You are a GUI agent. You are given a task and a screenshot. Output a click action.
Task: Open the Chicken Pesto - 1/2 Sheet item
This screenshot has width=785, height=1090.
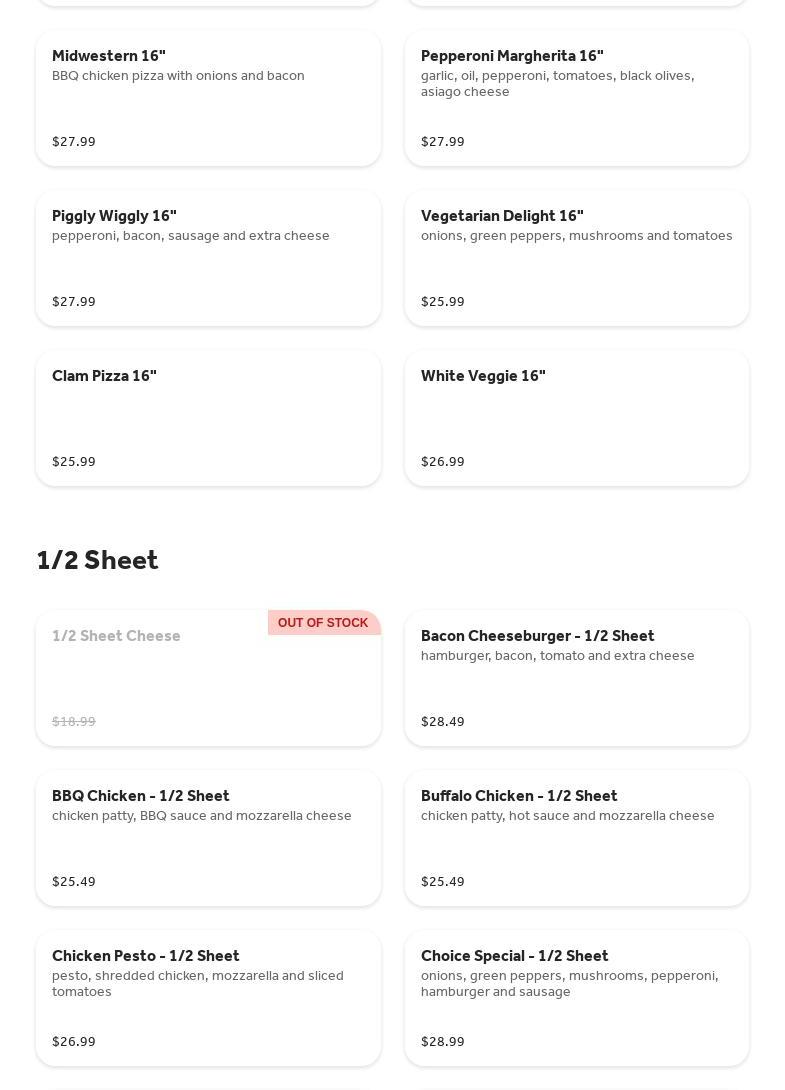tap(208, 999)
